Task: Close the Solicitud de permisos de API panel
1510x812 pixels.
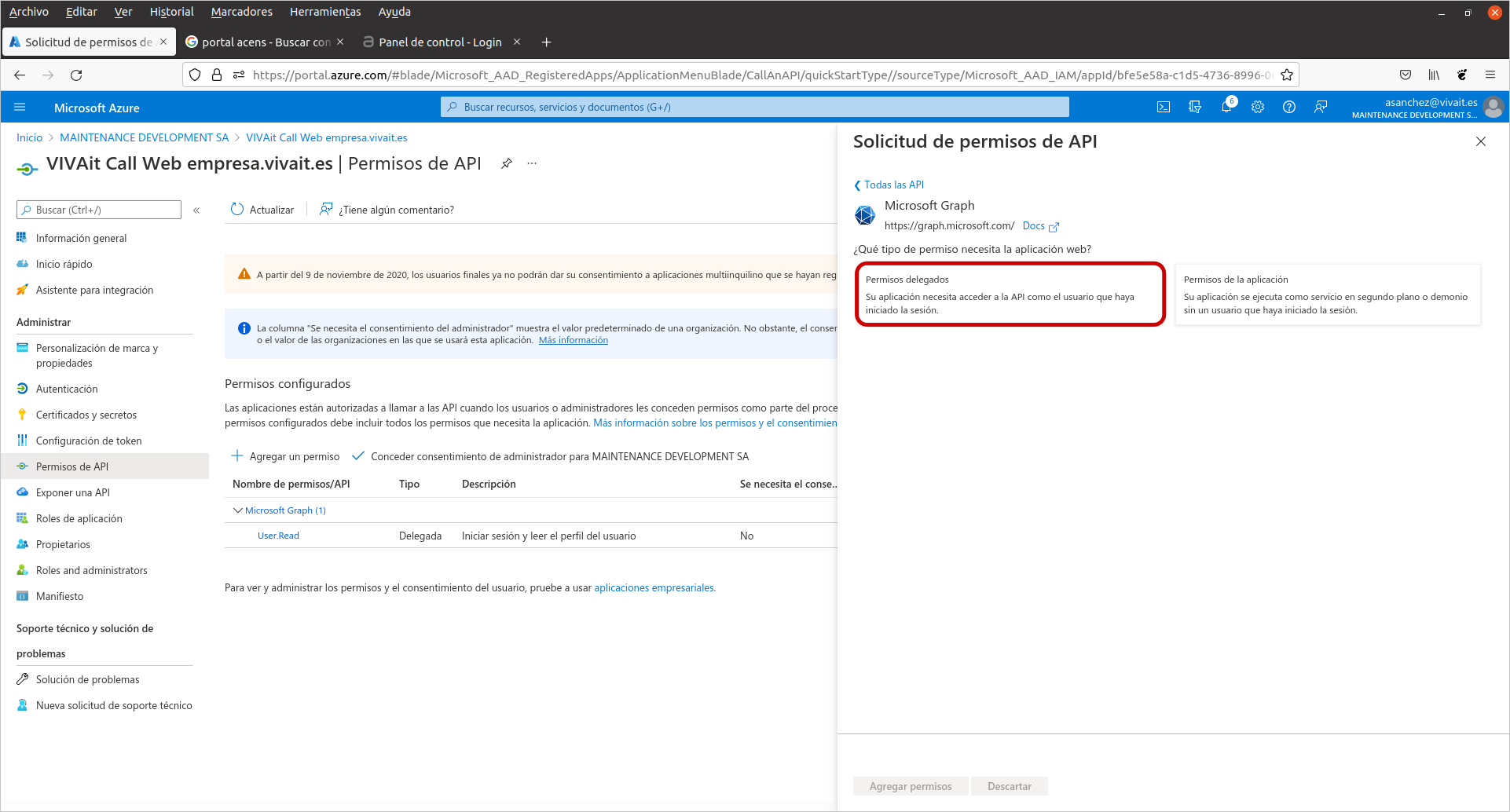Action: 1481,141
